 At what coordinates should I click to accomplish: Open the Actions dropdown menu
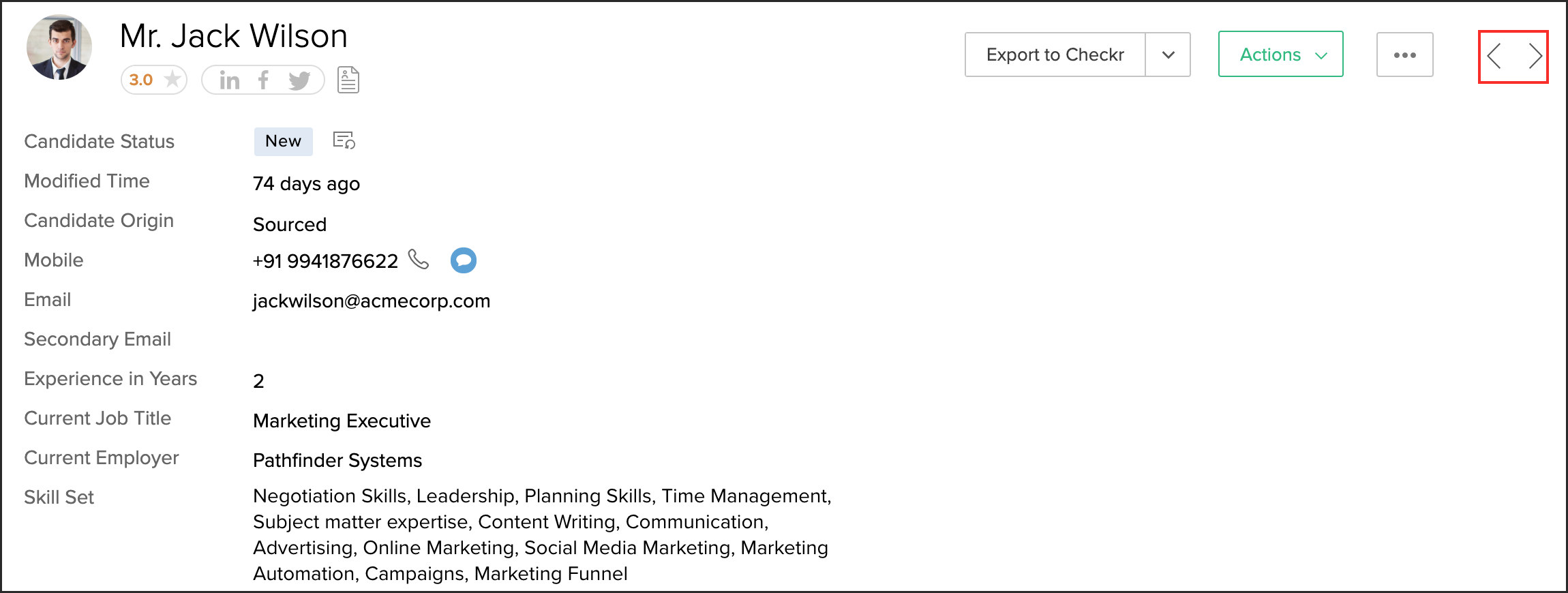(1280, 55)
